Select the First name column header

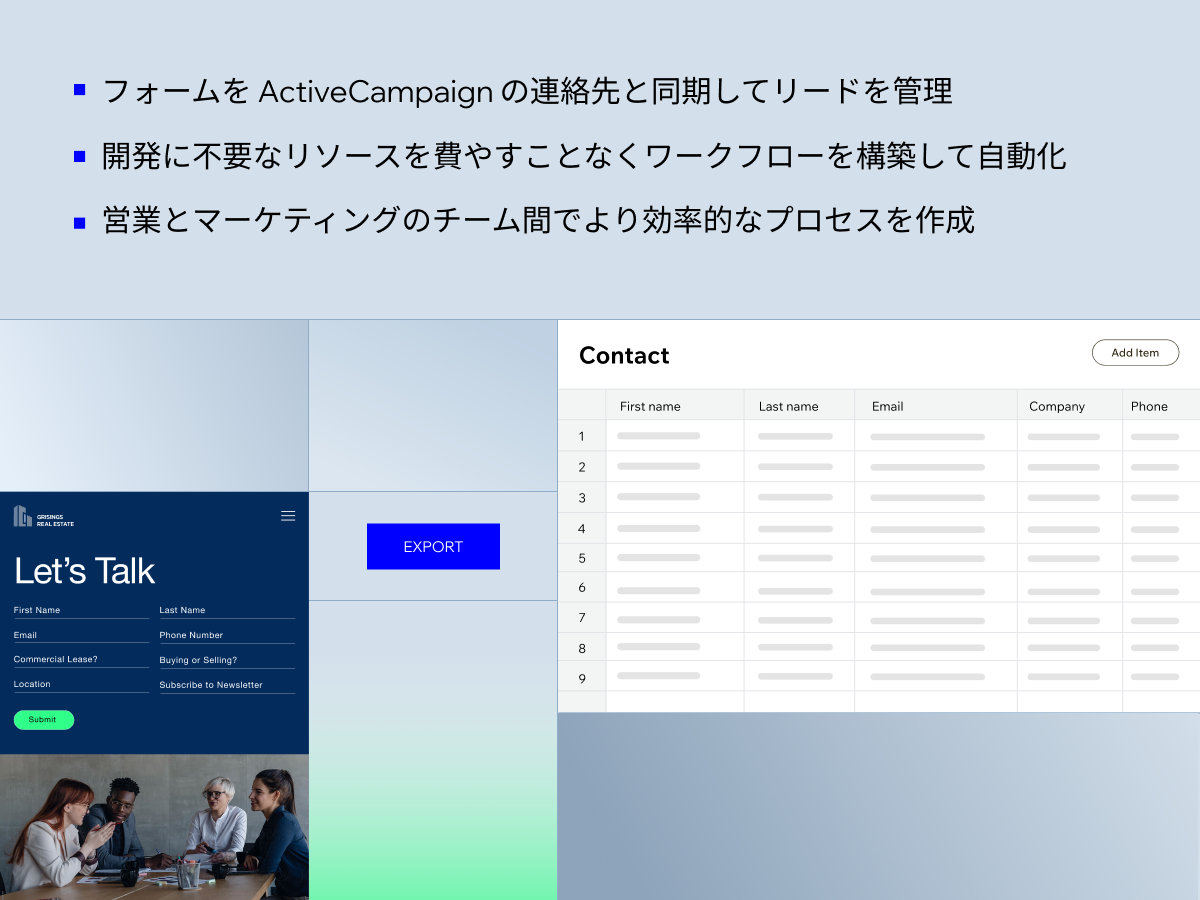pos(675,406)
